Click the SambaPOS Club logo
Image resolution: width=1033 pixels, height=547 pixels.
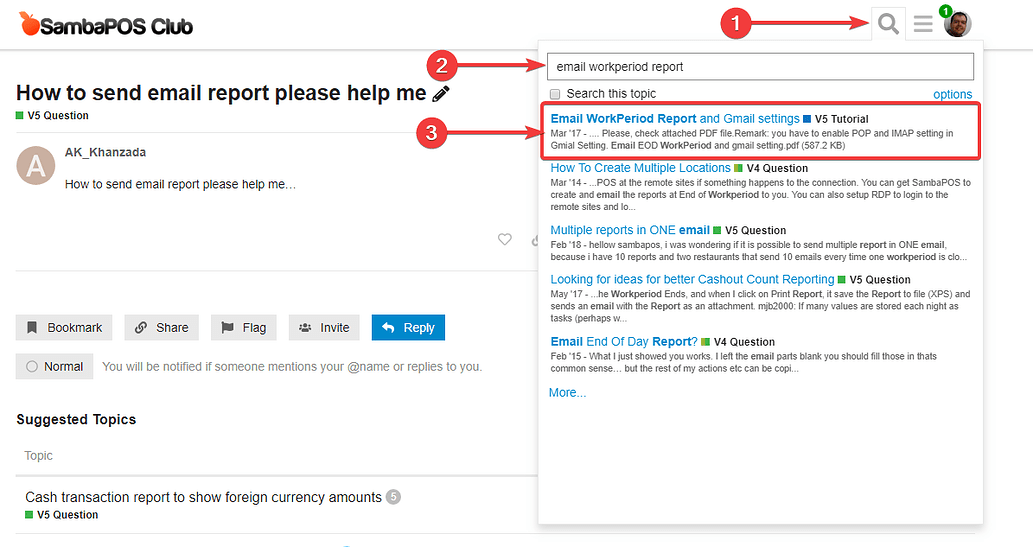click(x=106, y=25)
